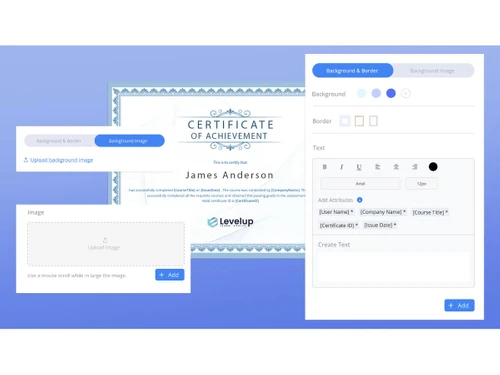Open Background Image tab in left panel

click(129, 141)
